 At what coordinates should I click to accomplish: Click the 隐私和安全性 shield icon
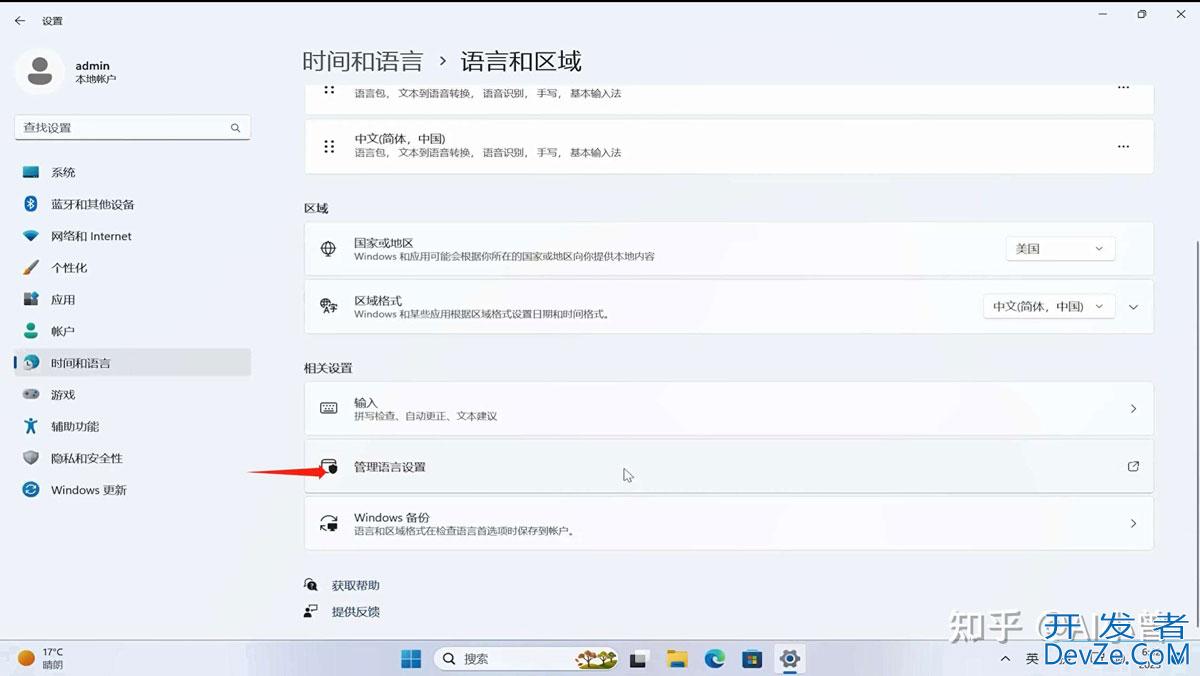pos(31,458)
